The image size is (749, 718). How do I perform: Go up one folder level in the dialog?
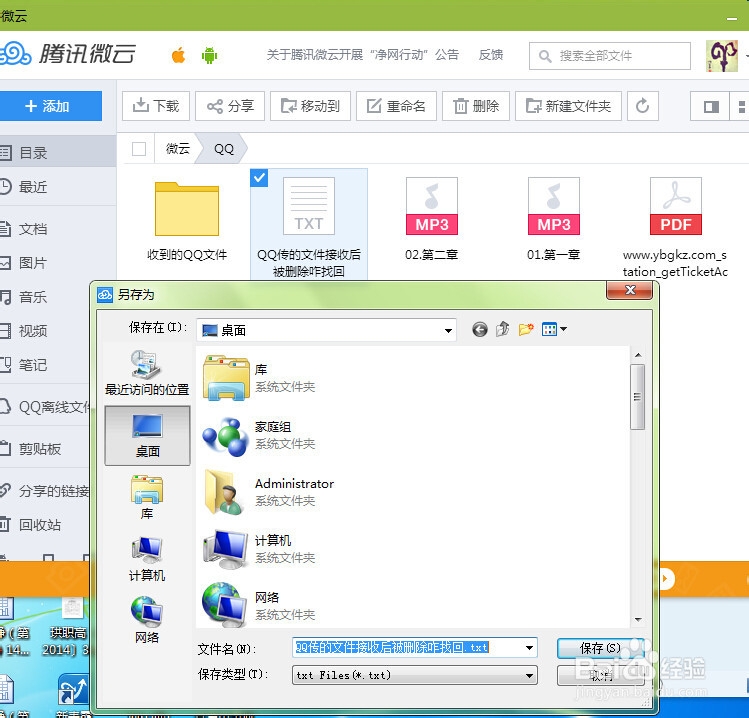click(x=503, y=329)
